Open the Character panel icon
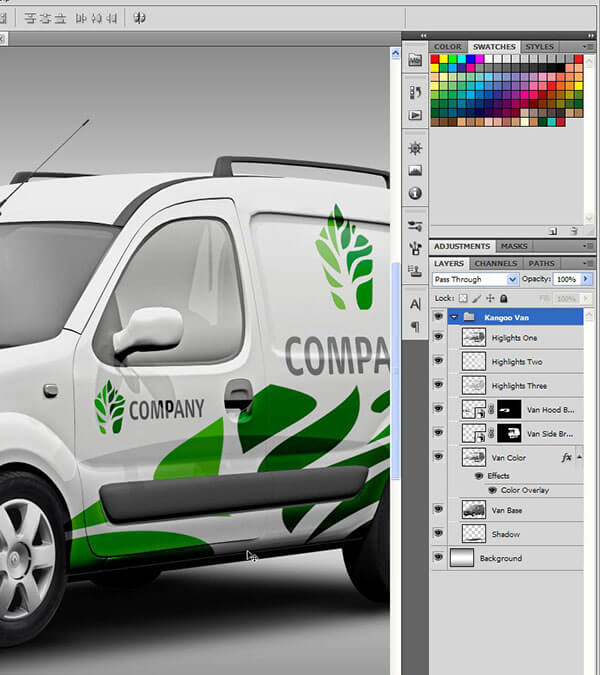Viewport: 600px width, 675px height. click(x=415, y=304)
